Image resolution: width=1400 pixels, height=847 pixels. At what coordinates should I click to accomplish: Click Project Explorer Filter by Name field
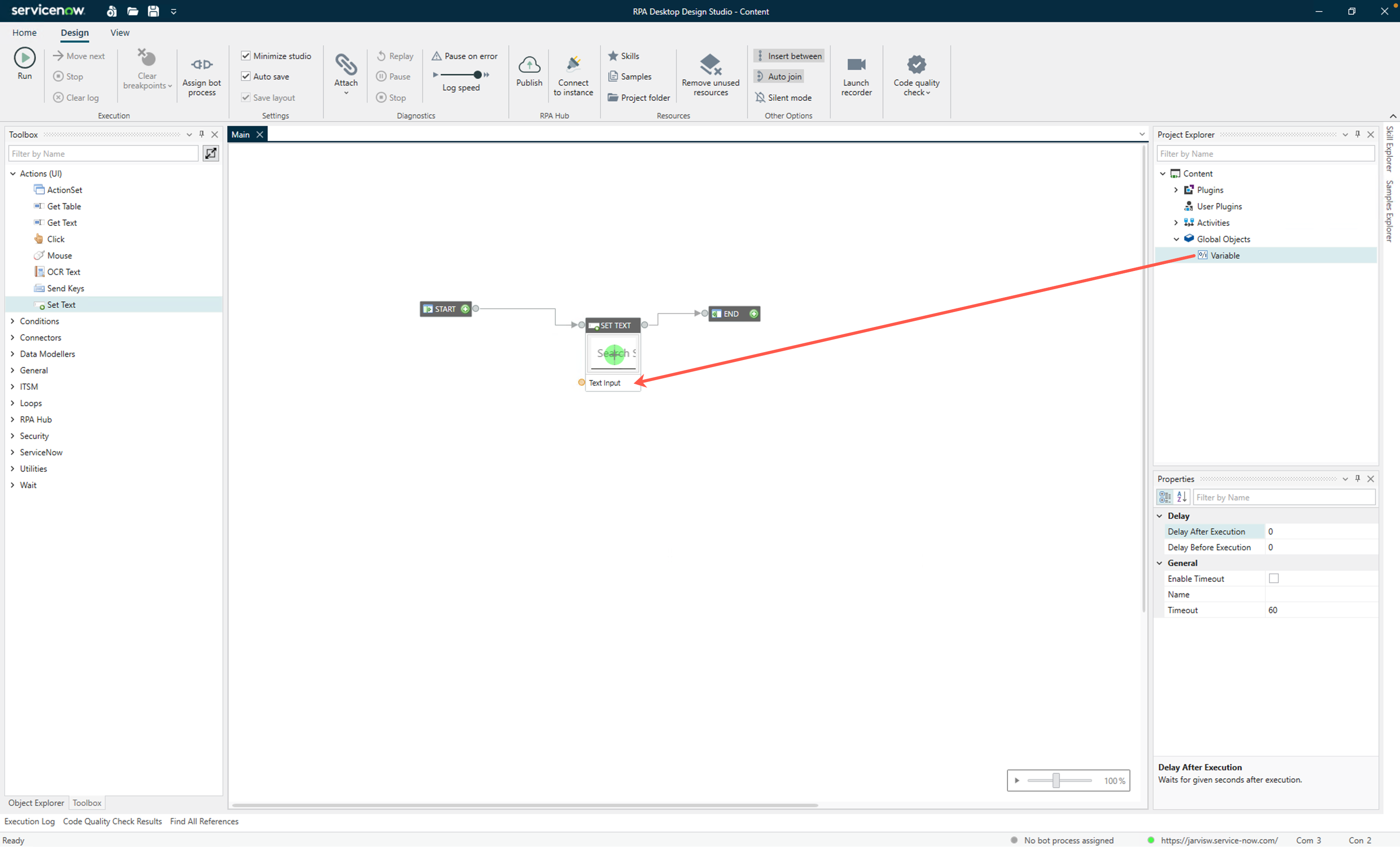click(1265, 153)
